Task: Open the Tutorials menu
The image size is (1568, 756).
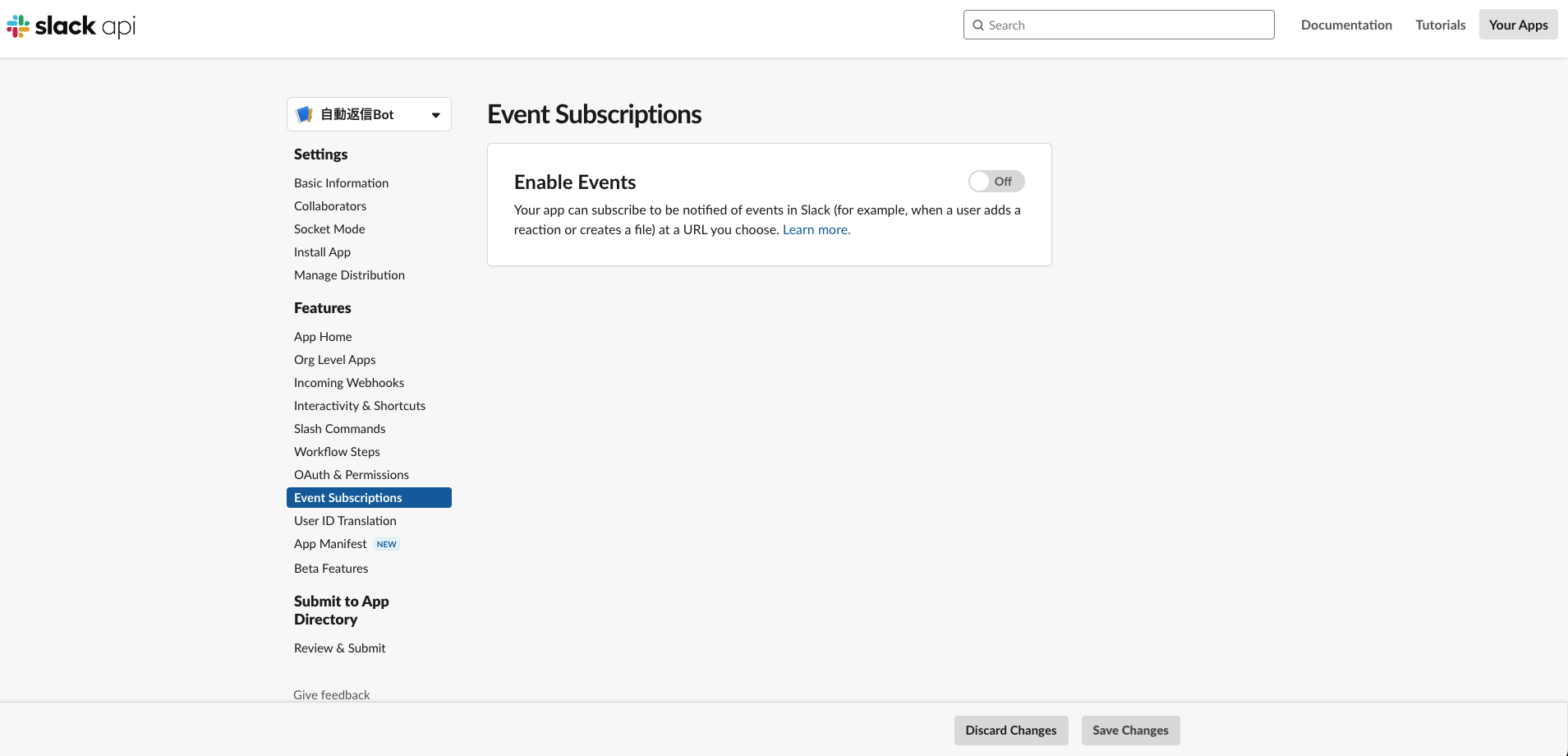Action: 1439,25
